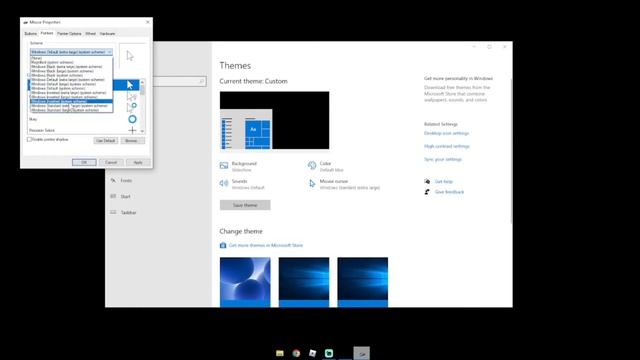Open Sync your settings link
The width and height of the screenshot is (640, 360).
click(x=442, y=159)
